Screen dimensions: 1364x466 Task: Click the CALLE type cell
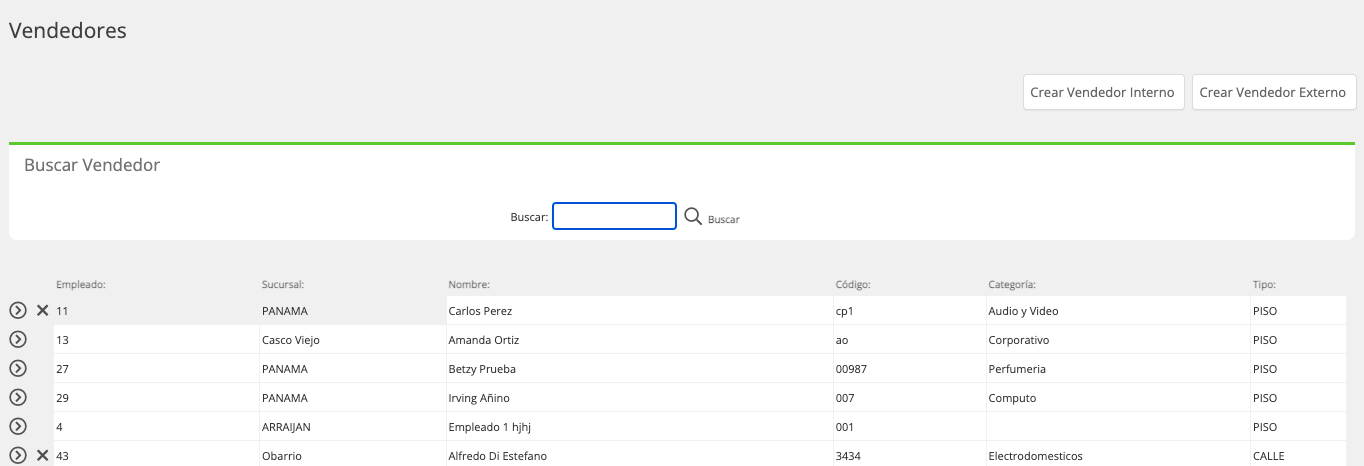(x=1297, y=456)
